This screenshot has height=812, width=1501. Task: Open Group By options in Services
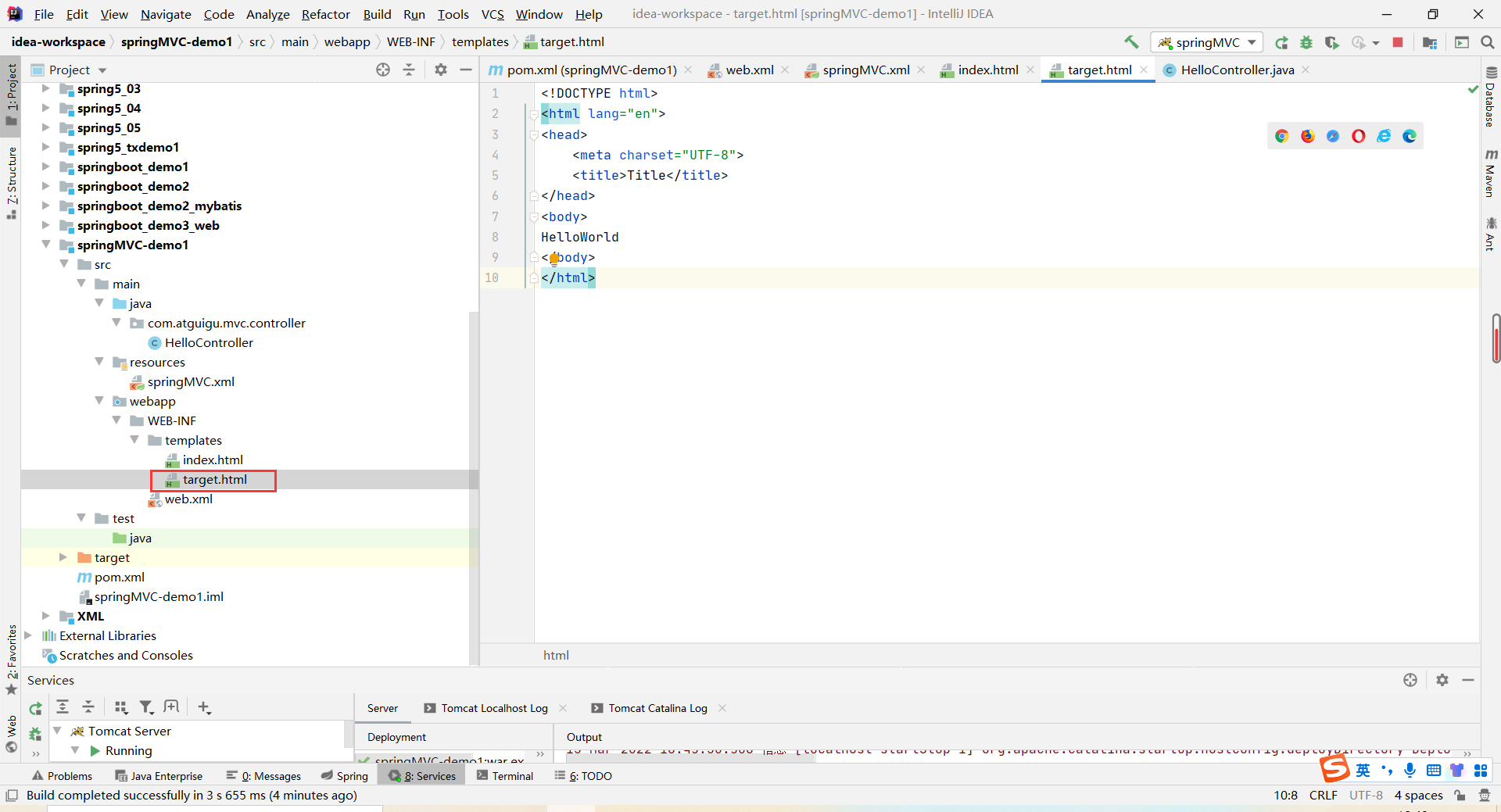(120, 706)
